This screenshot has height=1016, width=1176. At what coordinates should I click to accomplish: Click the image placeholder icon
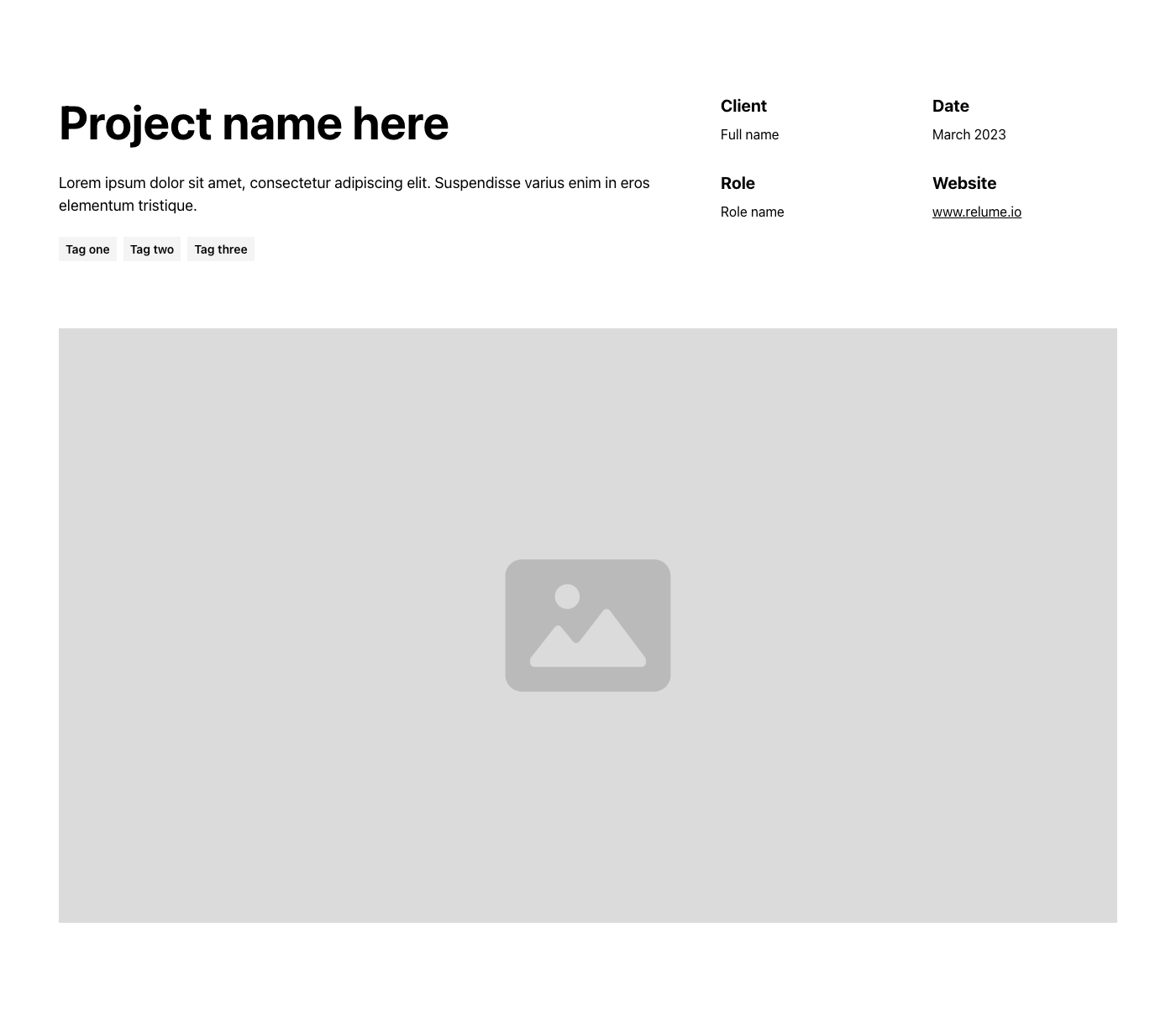(x=588, y=626)
